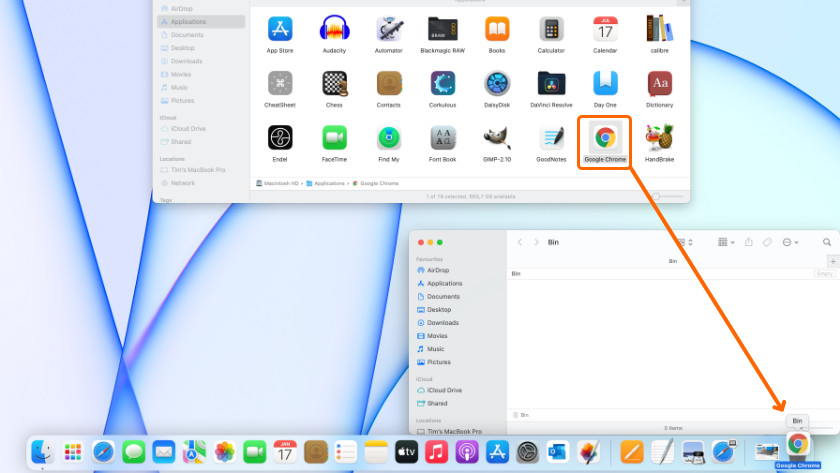
Task: Open the Books app icon
Action: [x=497, y=29]
